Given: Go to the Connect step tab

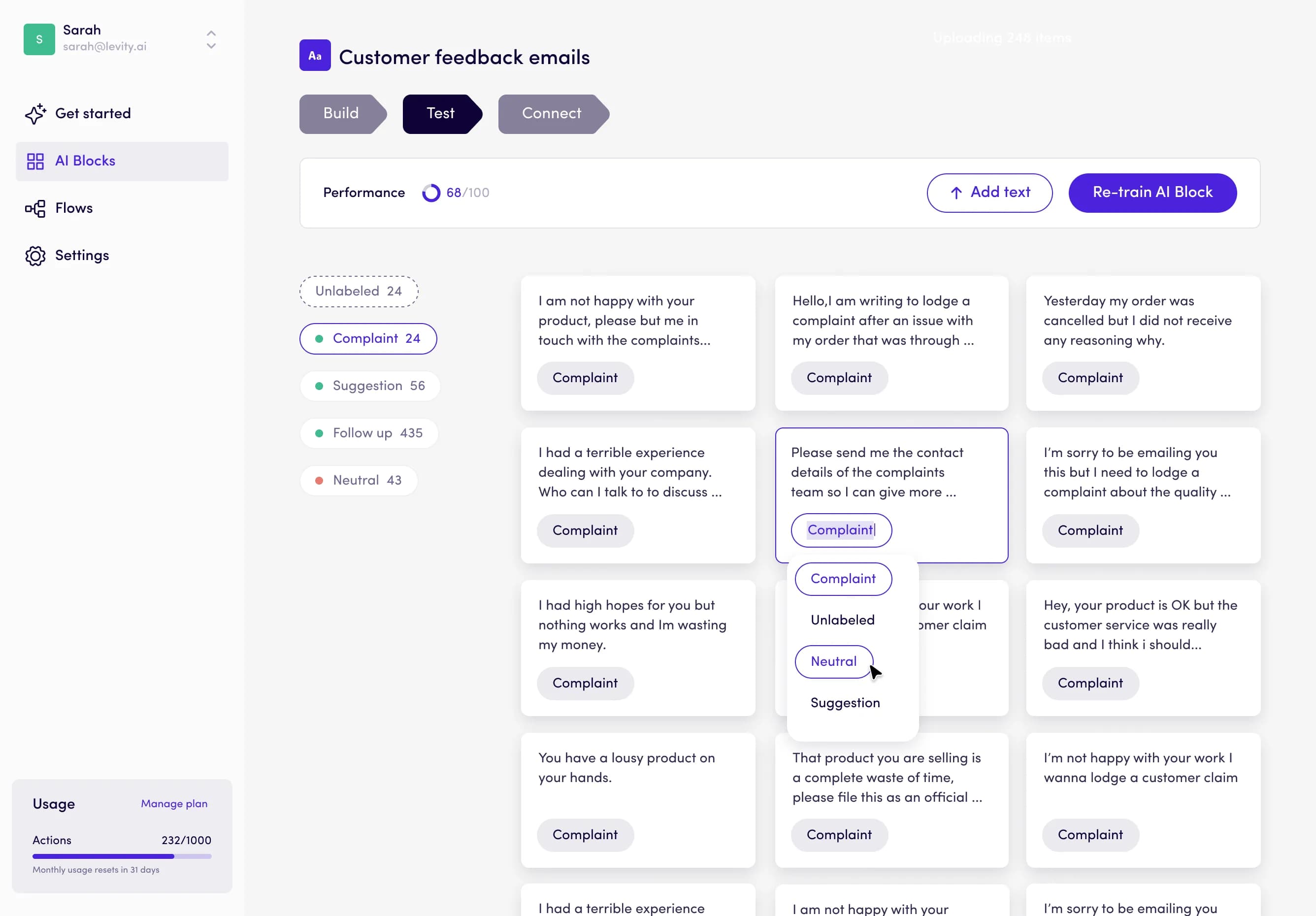Looking at the screenshot, I should coord(552,113).
